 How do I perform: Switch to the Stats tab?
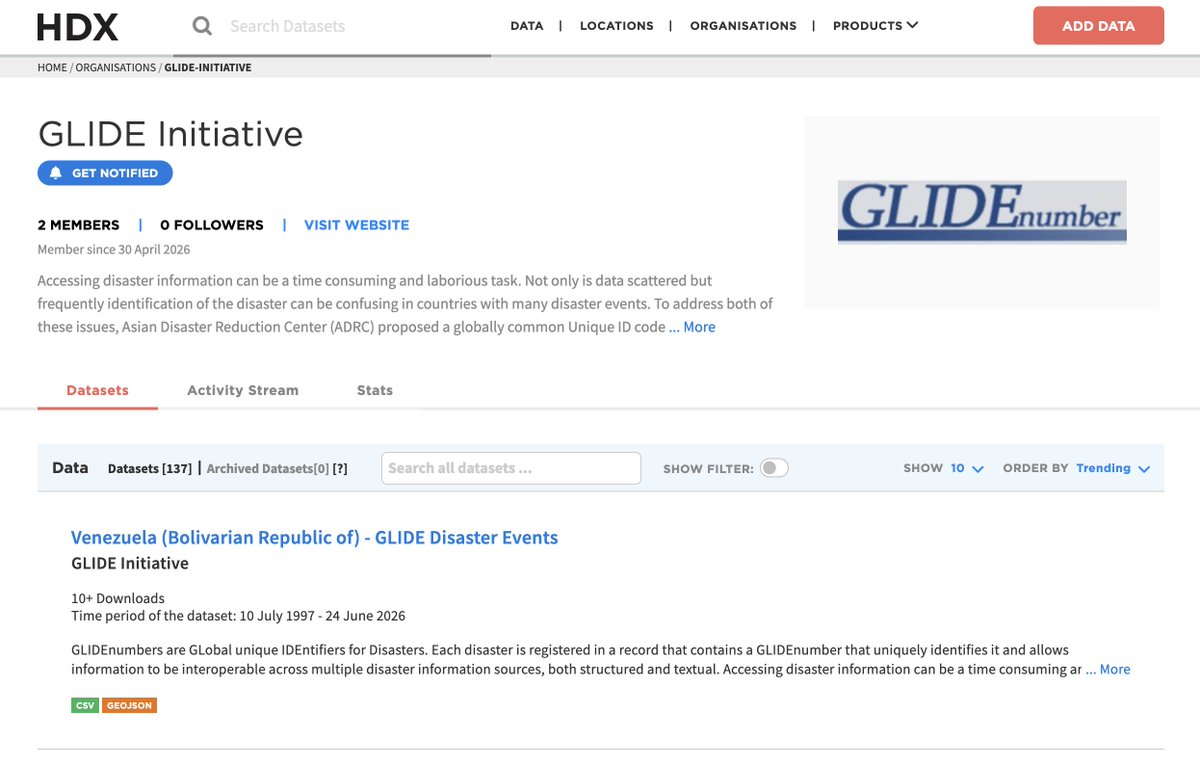[375, 390]
